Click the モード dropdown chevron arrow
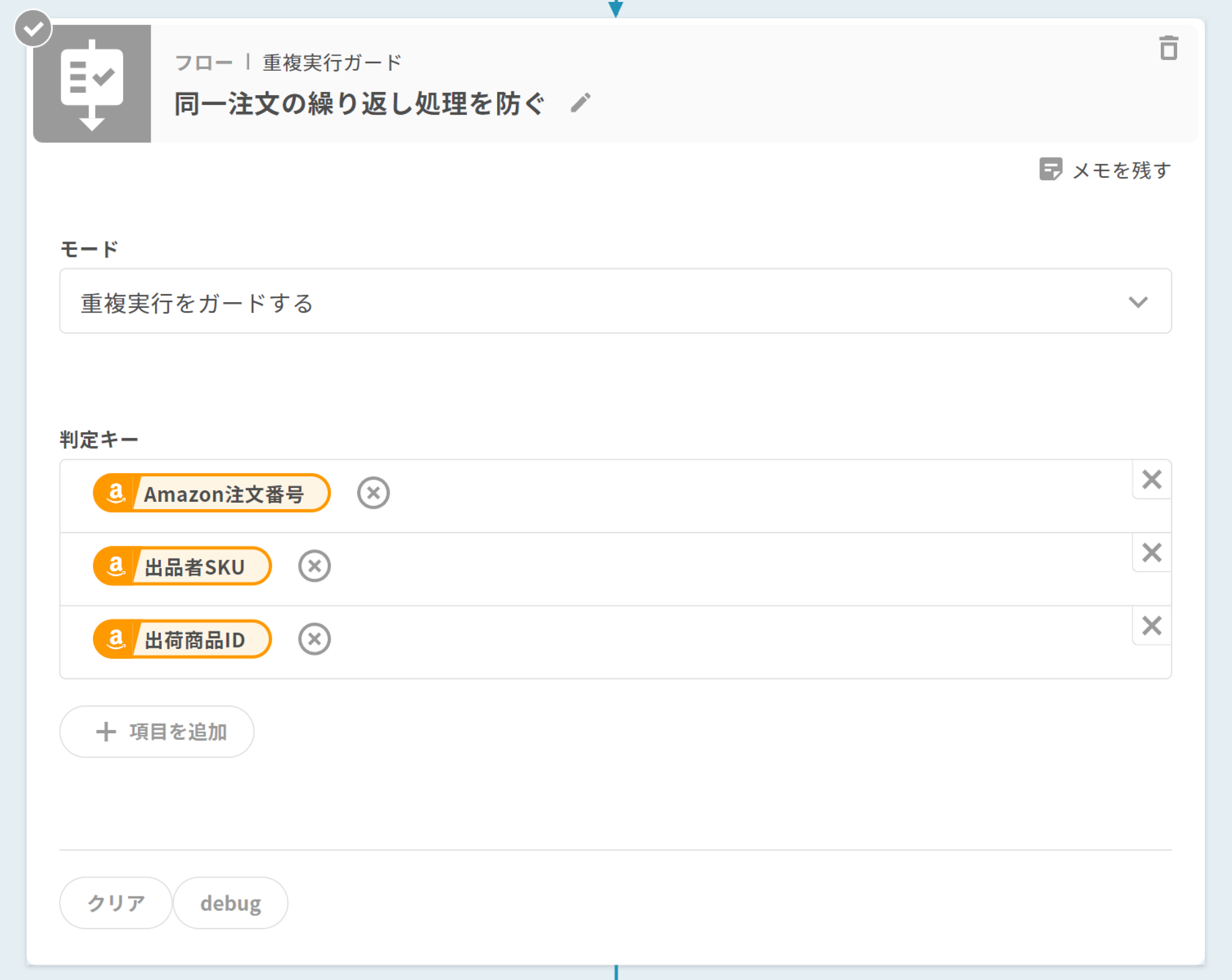Image resolution: width=1232 pixels, height=980 pixels. coord(1138,302)
